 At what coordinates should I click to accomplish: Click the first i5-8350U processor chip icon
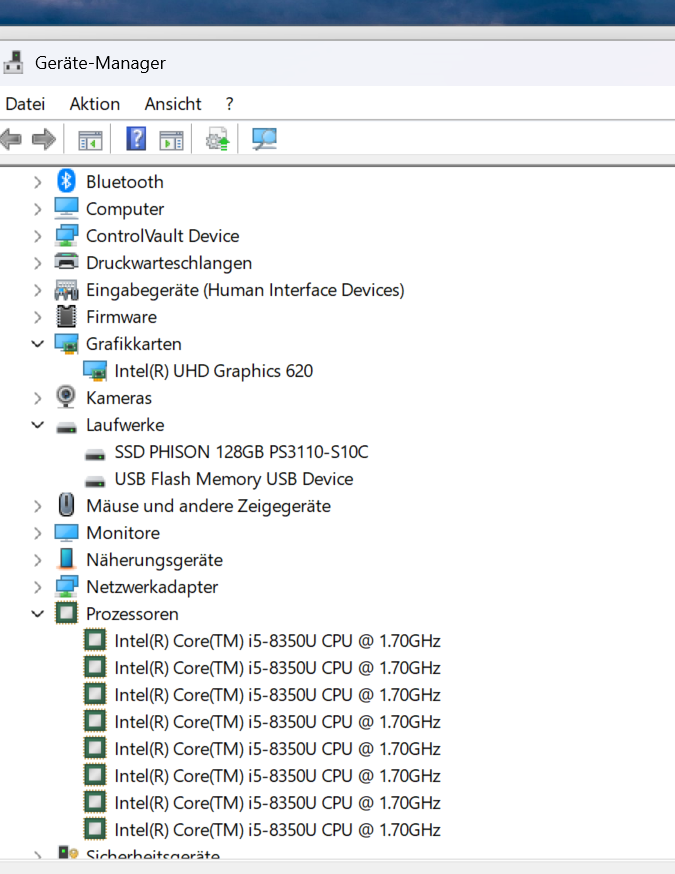95,640
